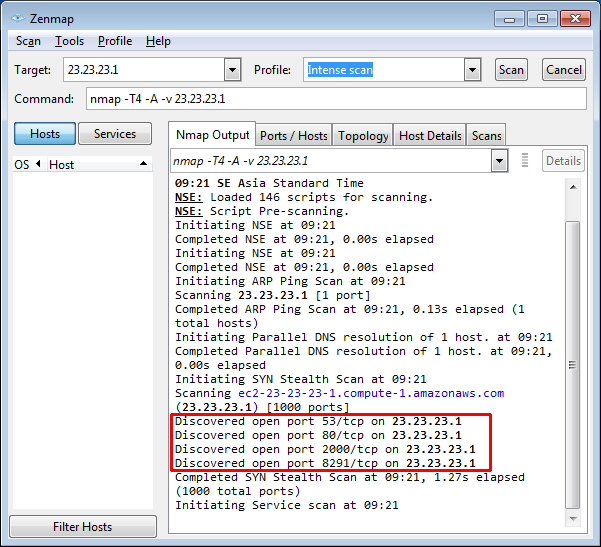Switch to Nmap Output tab

click(212, 135)
